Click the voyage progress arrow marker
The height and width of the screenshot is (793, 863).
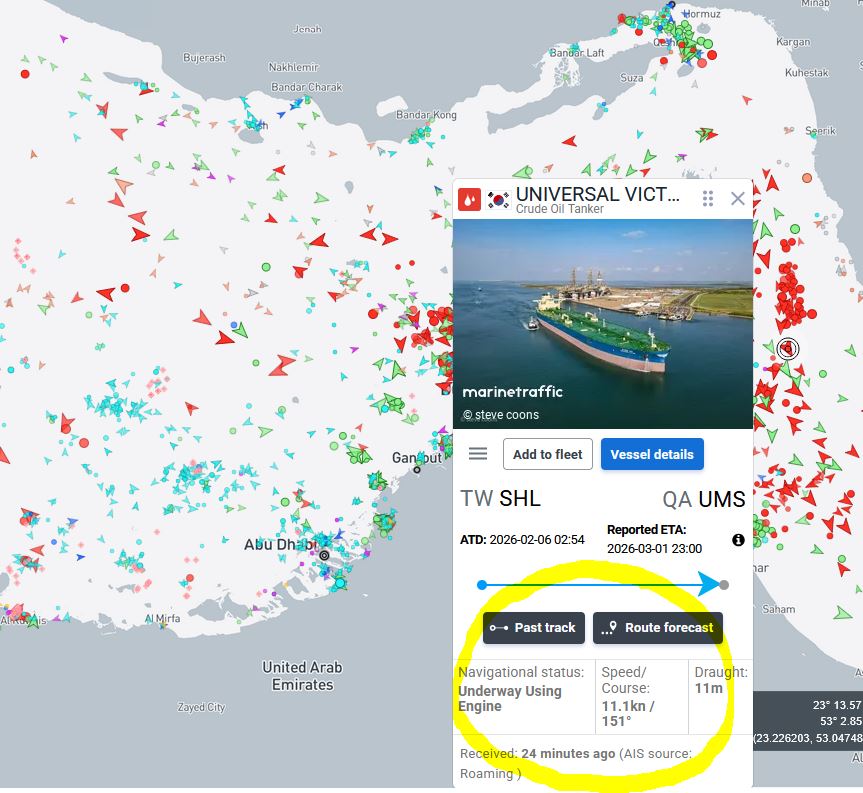[x=708, y=584]
